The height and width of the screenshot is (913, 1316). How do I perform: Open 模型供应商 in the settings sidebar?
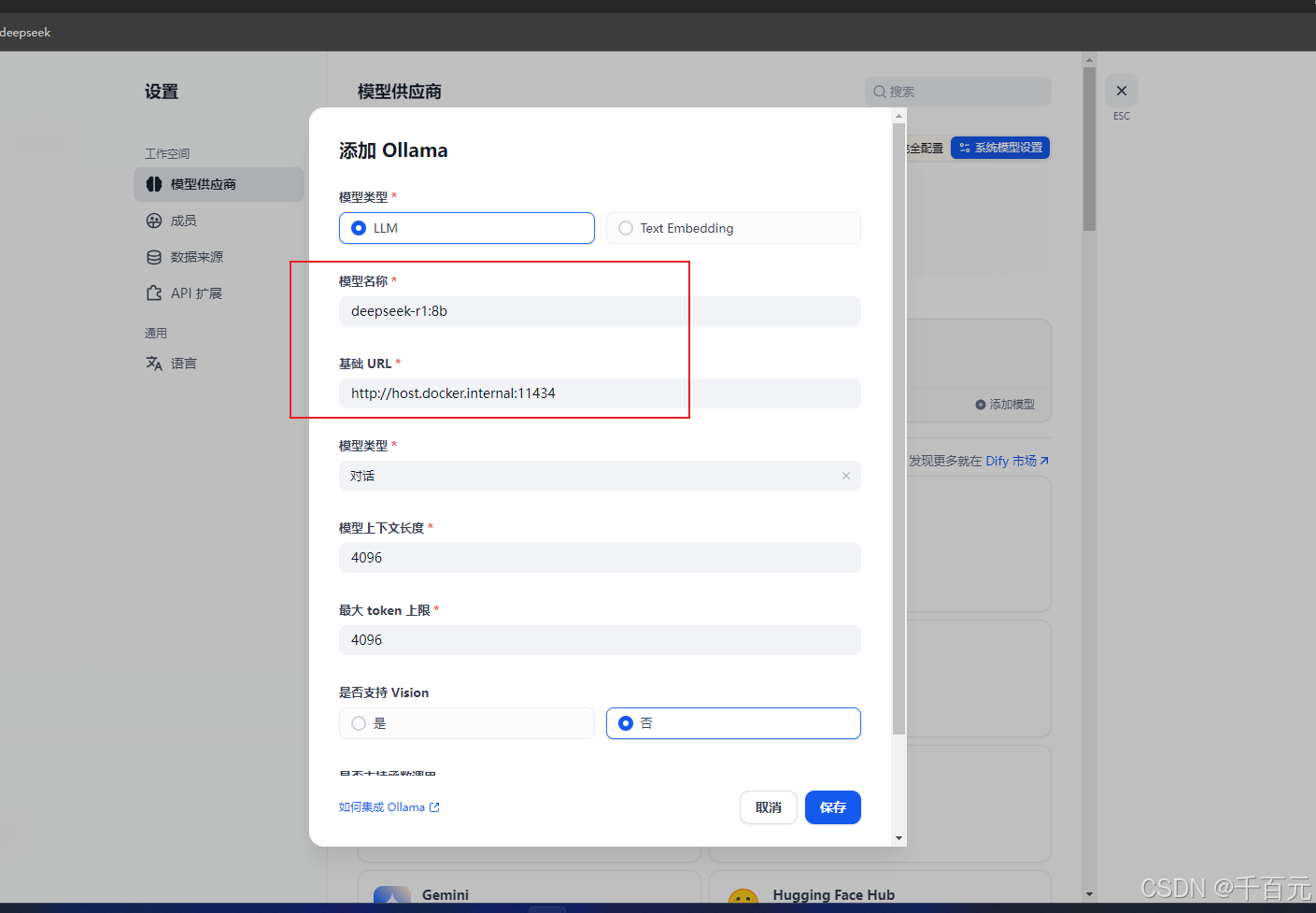(219, 184)
